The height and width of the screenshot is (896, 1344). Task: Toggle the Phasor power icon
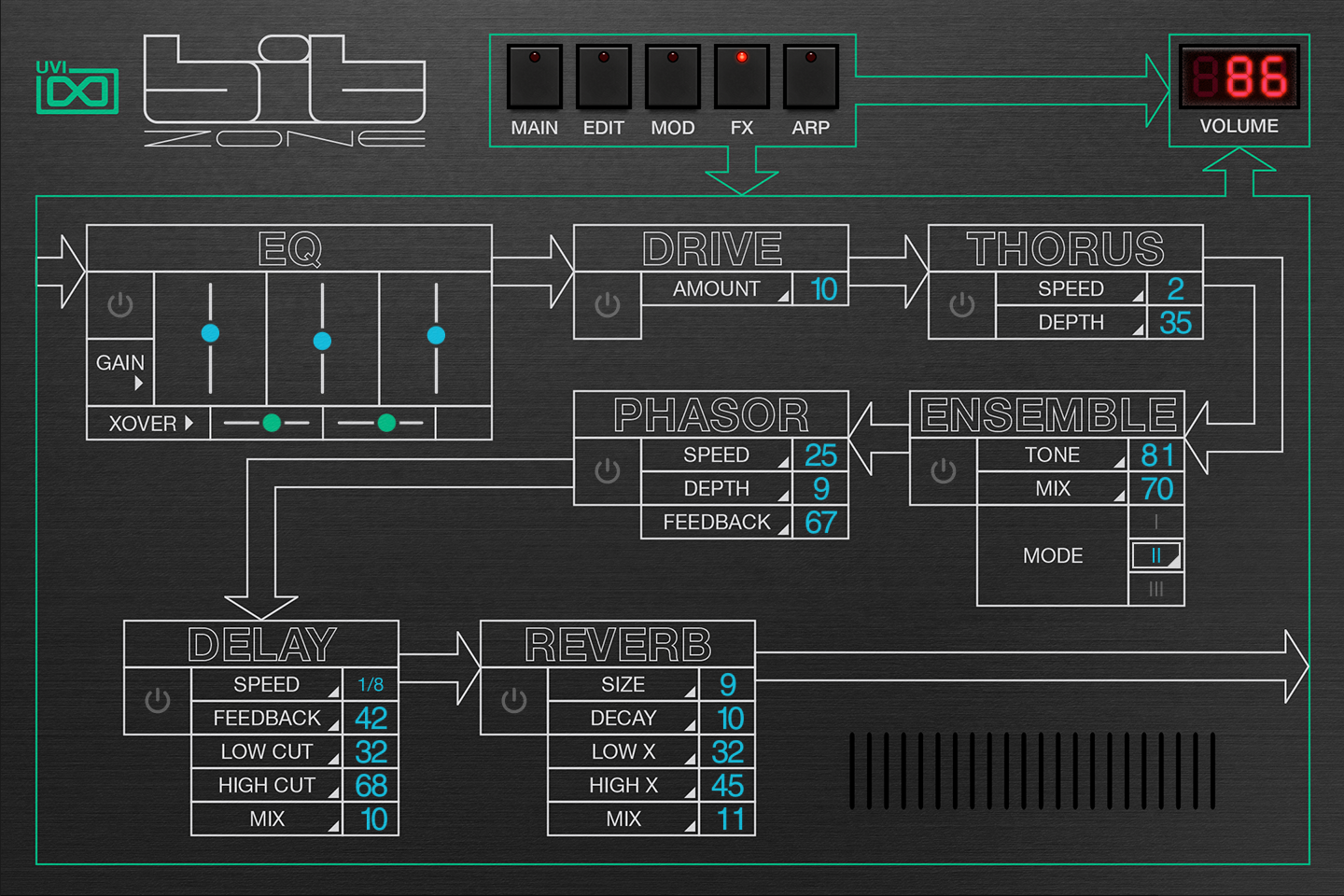click(608, 471)
